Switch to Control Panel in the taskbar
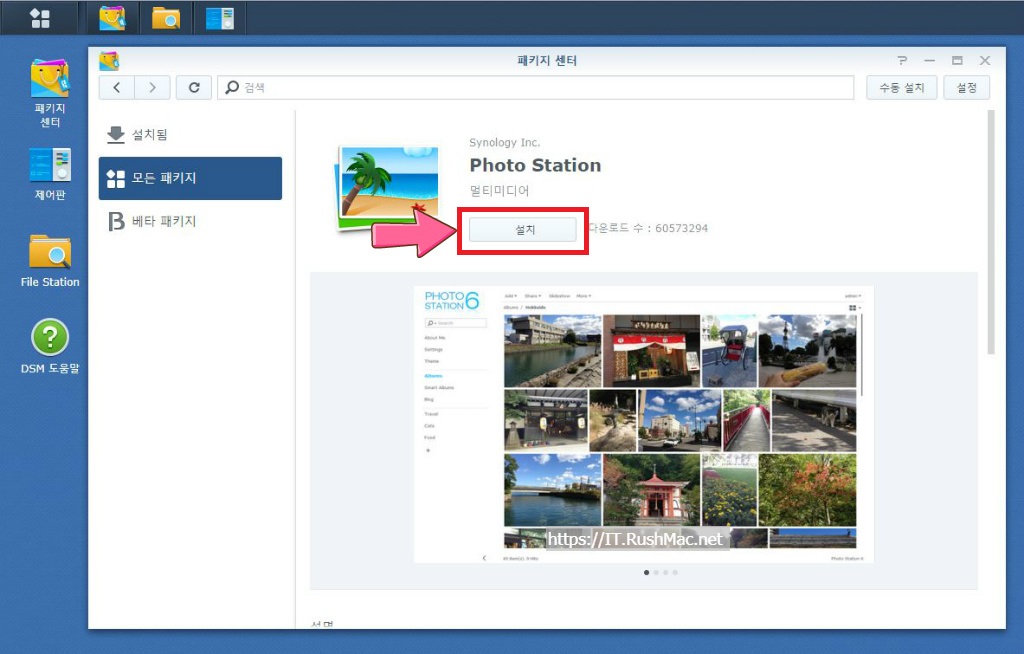The width and height of the screenshot is (1024, 654). (219, 18)
